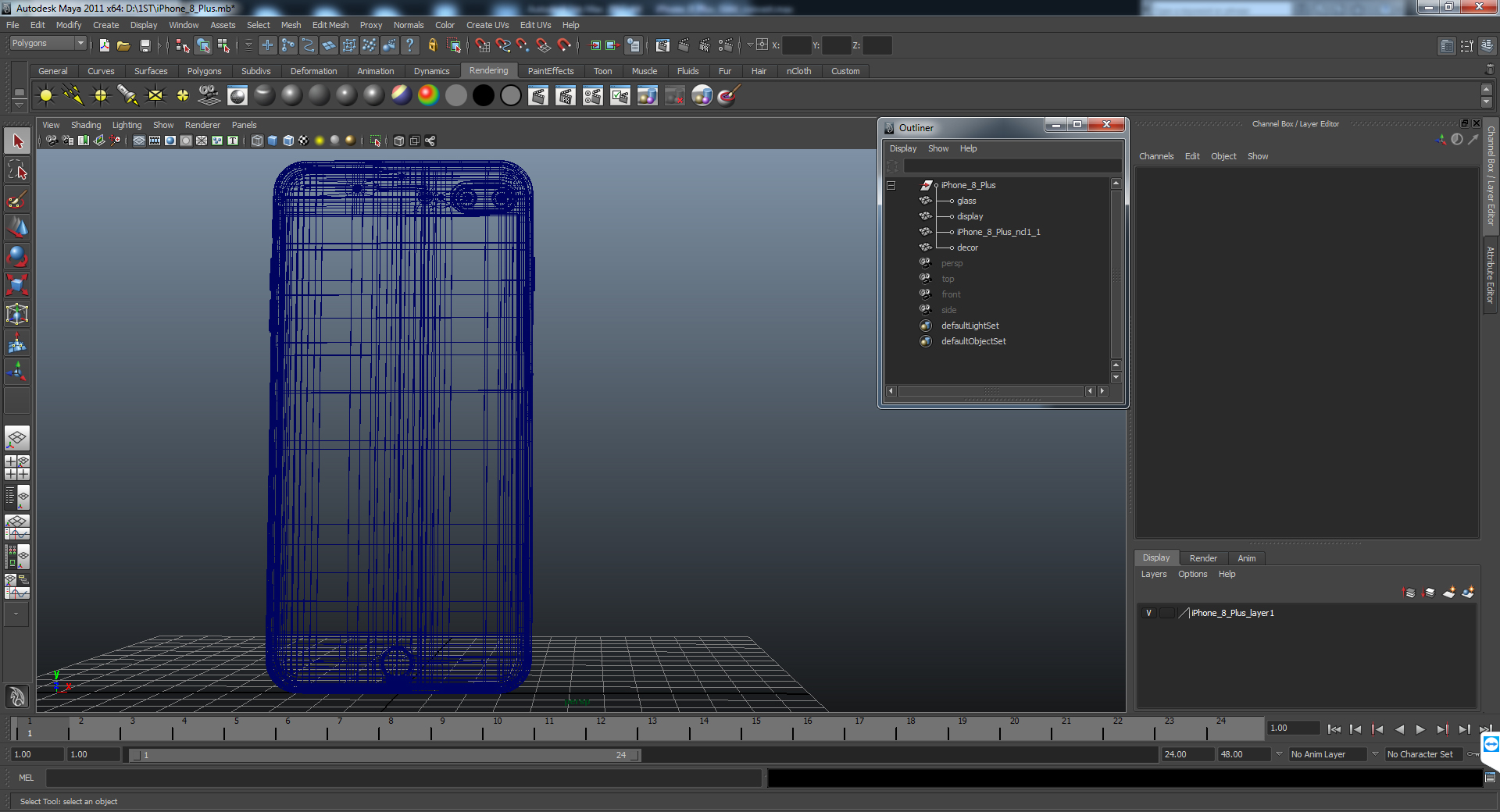Choose the Paint Selection tool

pyautogui.click(x=17, y=199)
